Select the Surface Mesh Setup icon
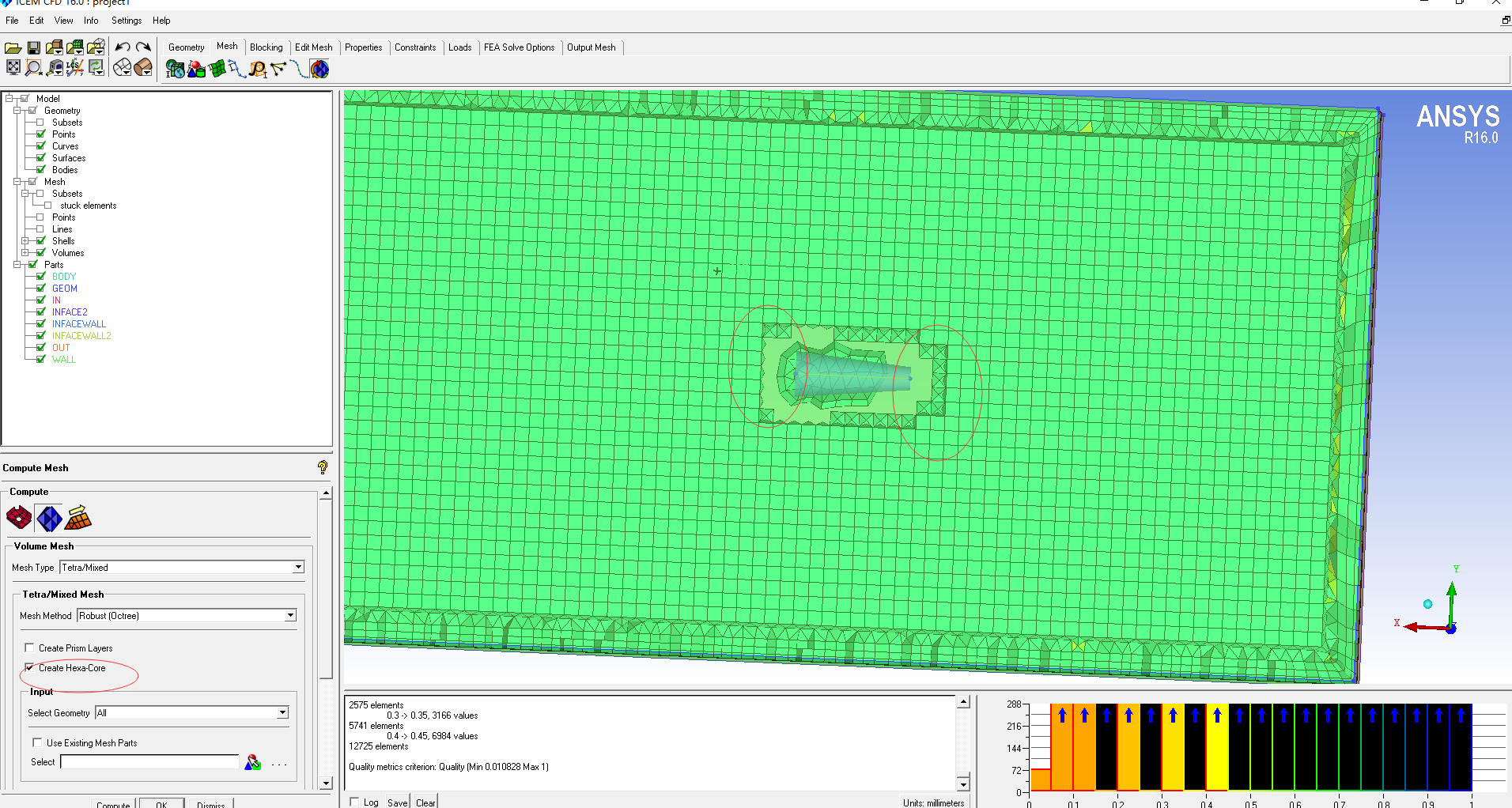This screenshot has width=1512, height=808. tap(217, 70)
